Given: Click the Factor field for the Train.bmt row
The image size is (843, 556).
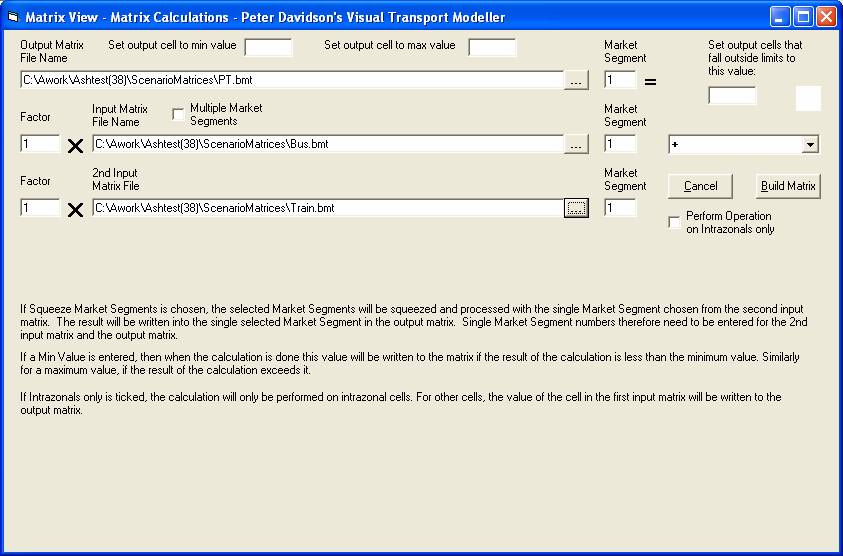Looking at the screenshot, I should tap(40, 208).
